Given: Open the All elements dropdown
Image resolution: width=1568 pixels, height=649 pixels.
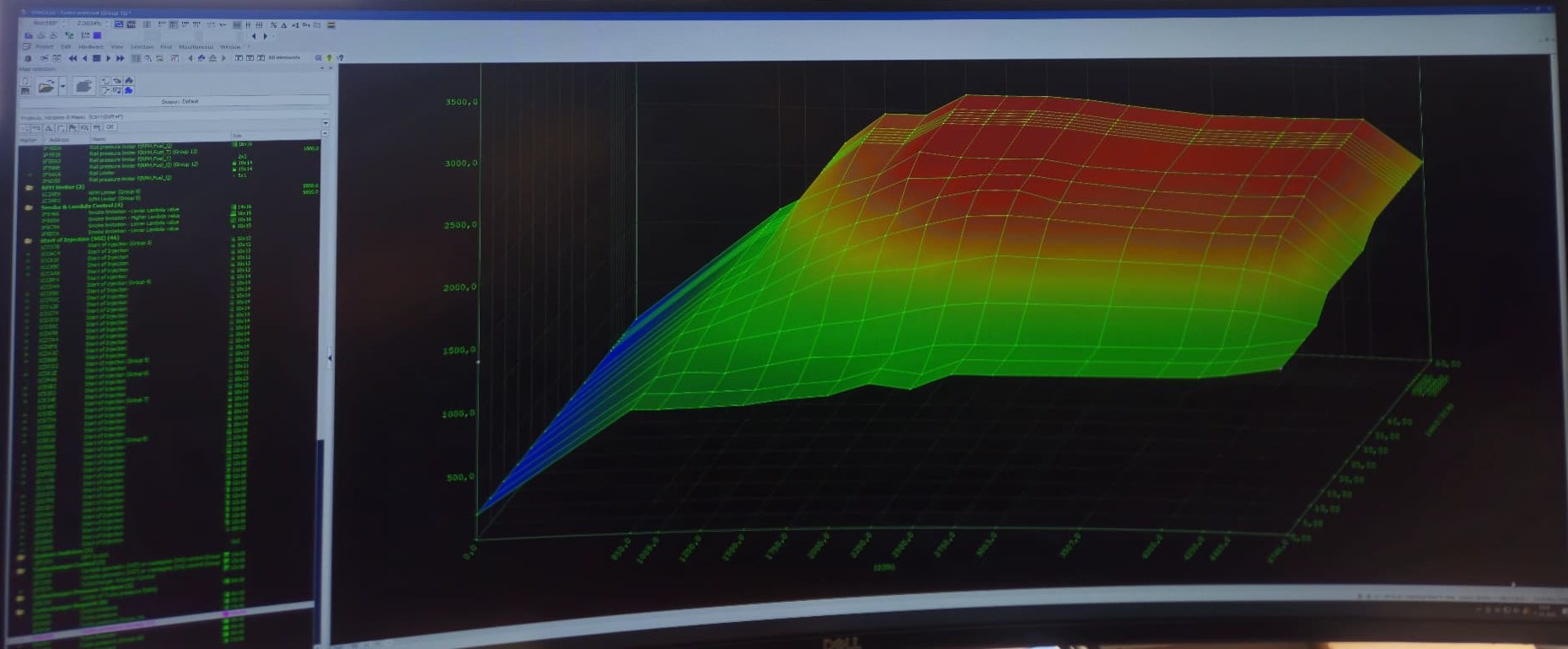Looking at the screenshot, I should coord(284,58).
